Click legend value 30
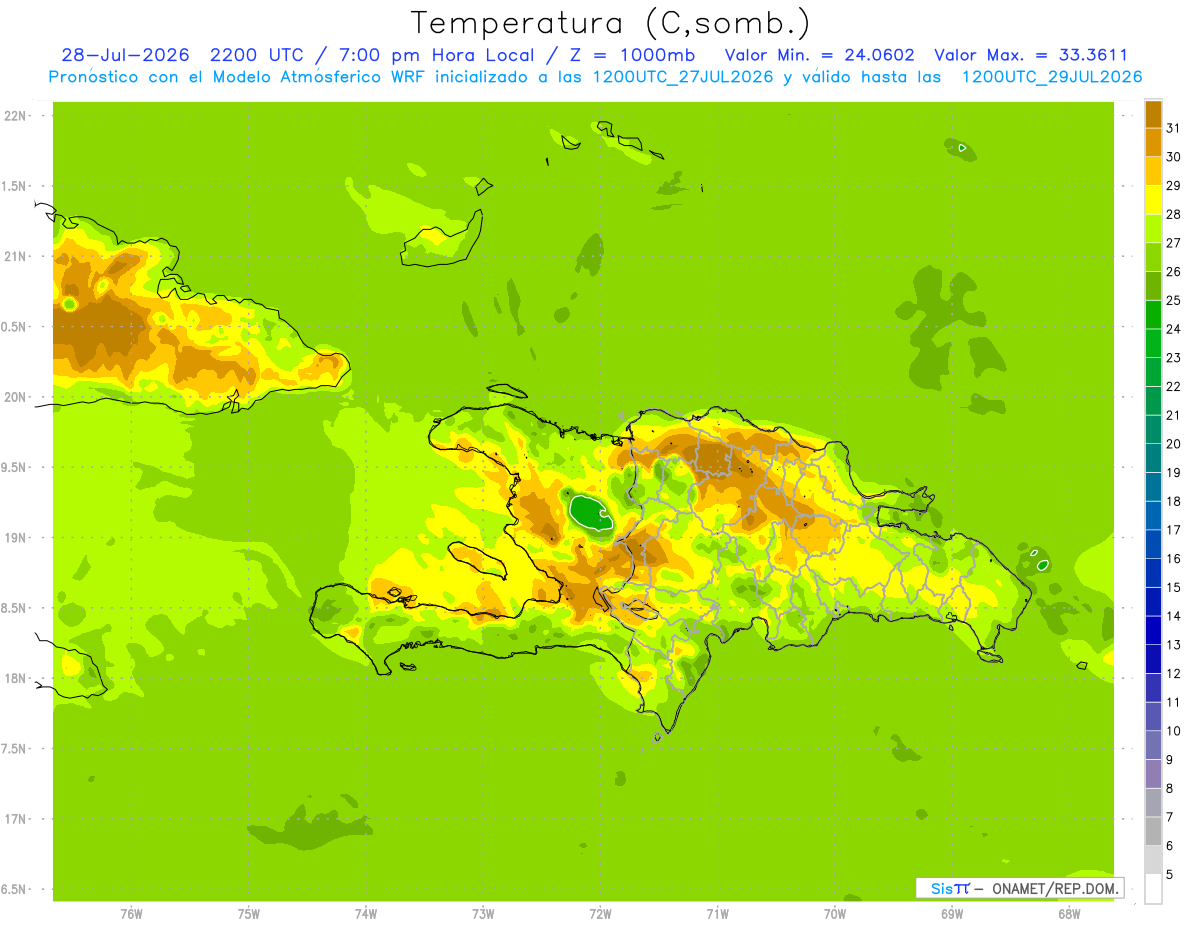This screenshot has height=927, width=1200. (1174, 157)
